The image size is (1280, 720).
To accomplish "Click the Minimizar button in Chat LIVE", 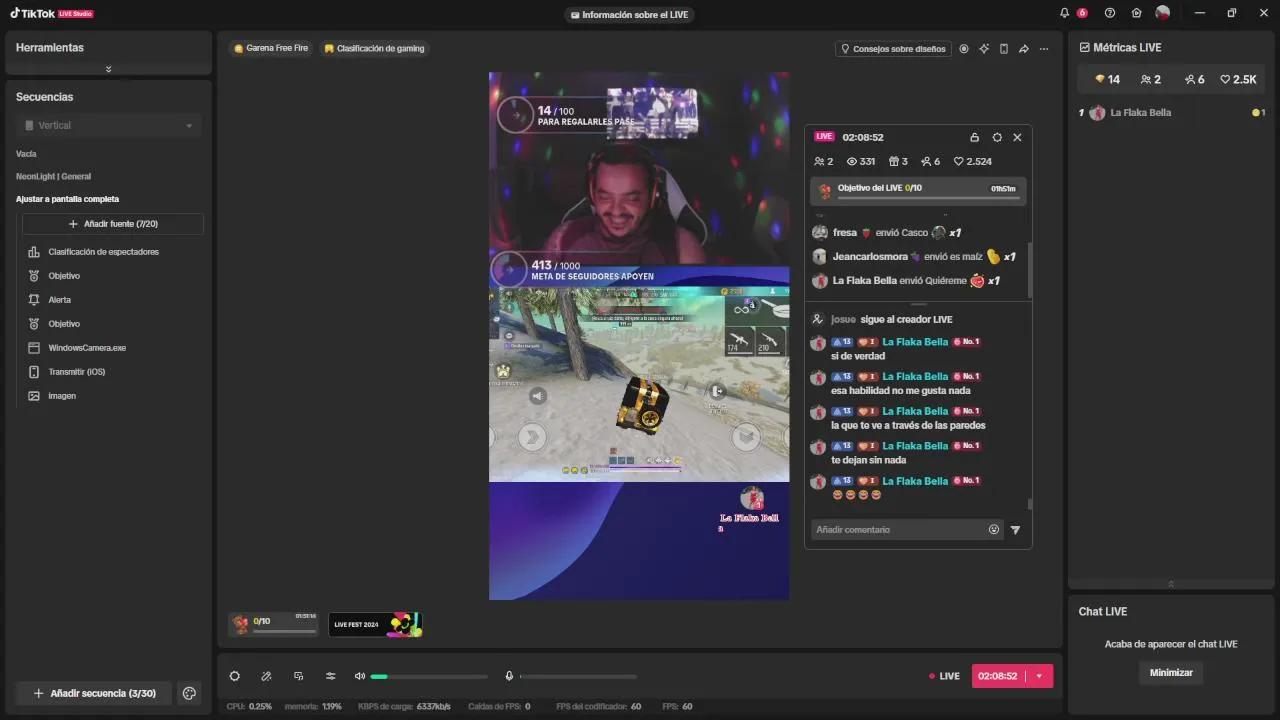I will point(1170,673).
